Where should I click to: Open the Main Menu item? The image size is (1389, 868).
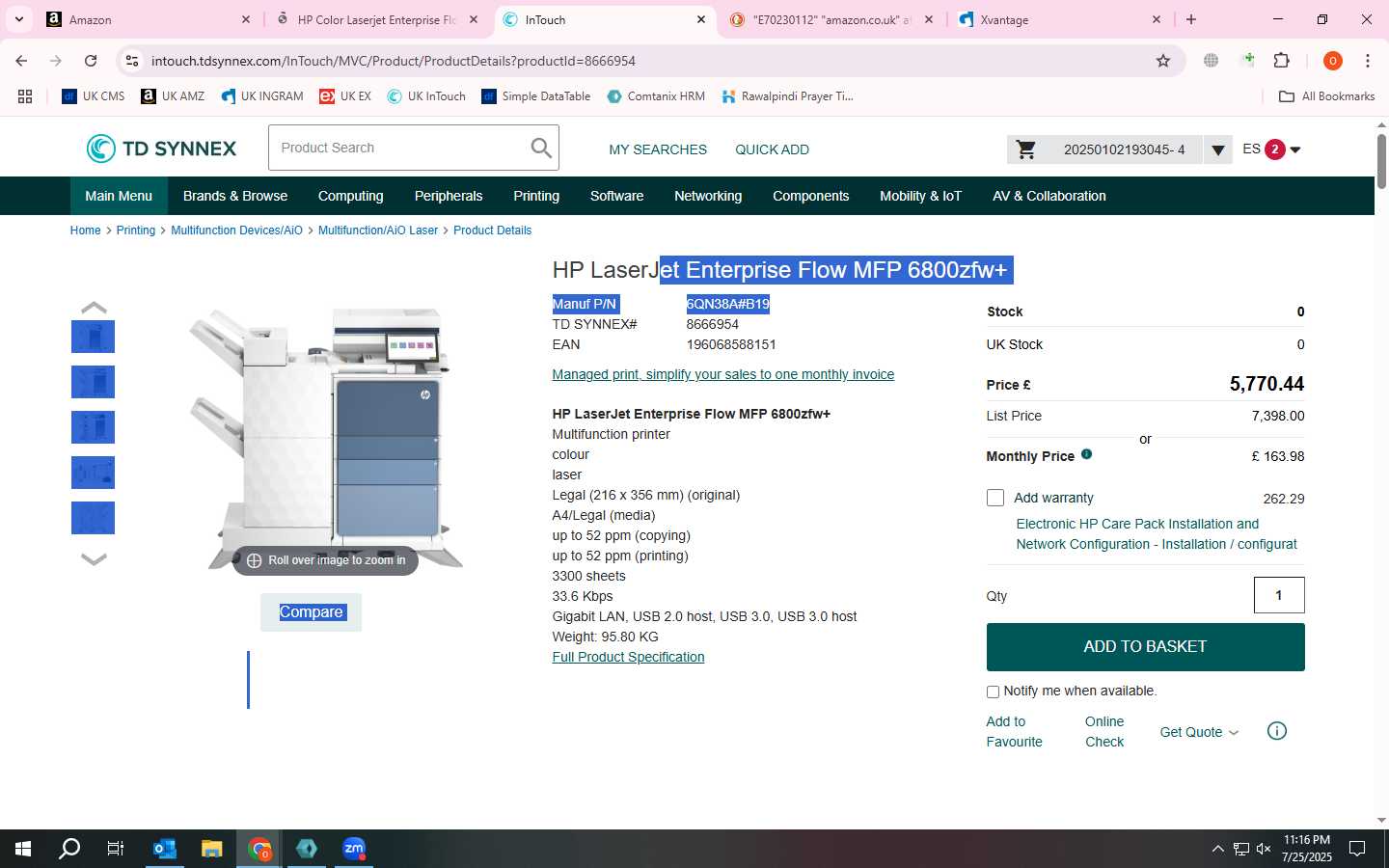(119, 196)
